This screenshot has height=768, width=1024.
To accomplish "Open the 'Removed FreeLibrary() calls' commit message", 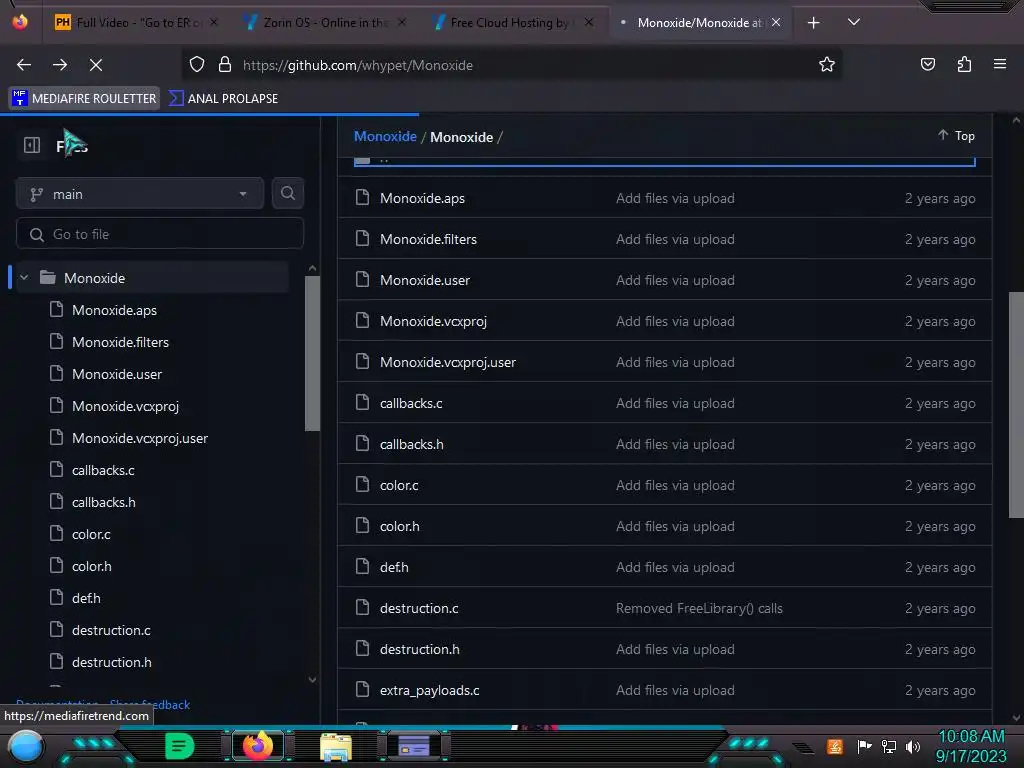I will coord(699,608).
